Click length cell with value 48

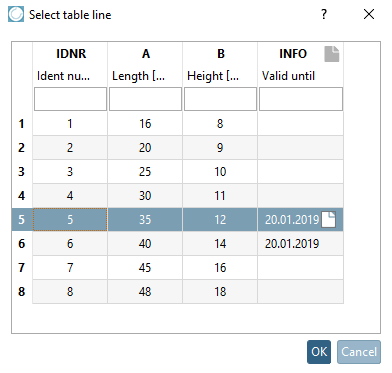[145, 292]
